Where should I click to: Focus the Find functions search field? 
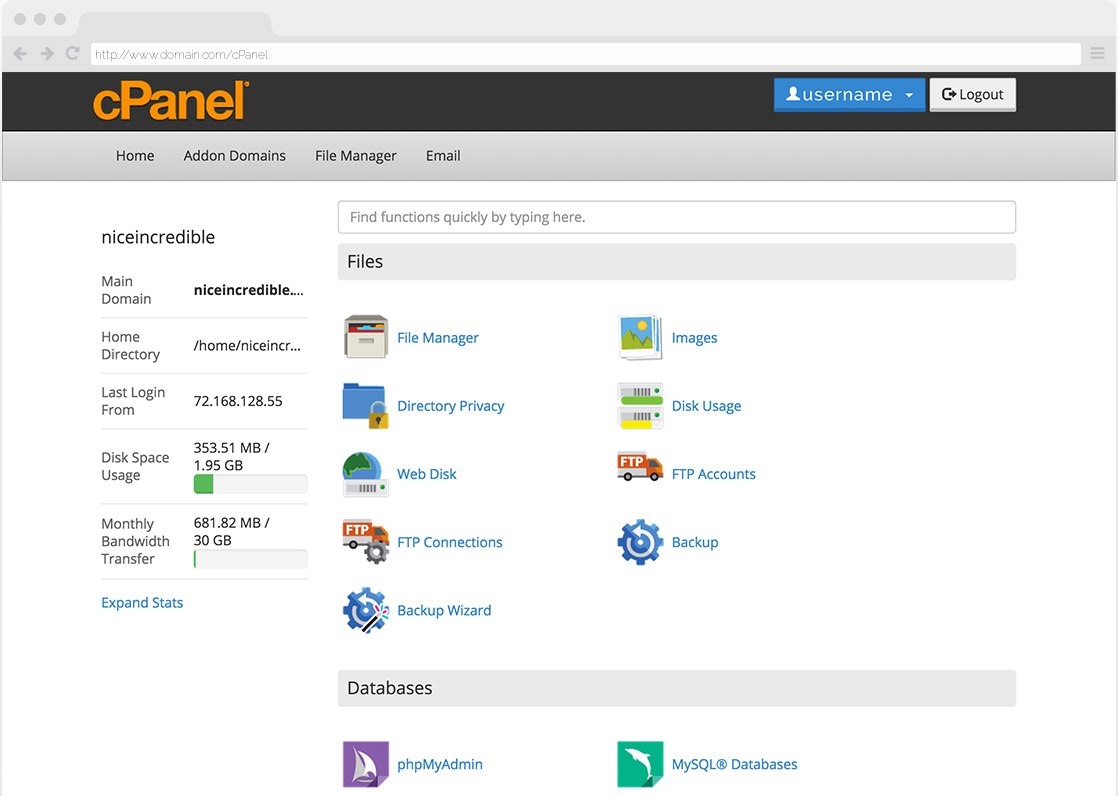(676, 217)
